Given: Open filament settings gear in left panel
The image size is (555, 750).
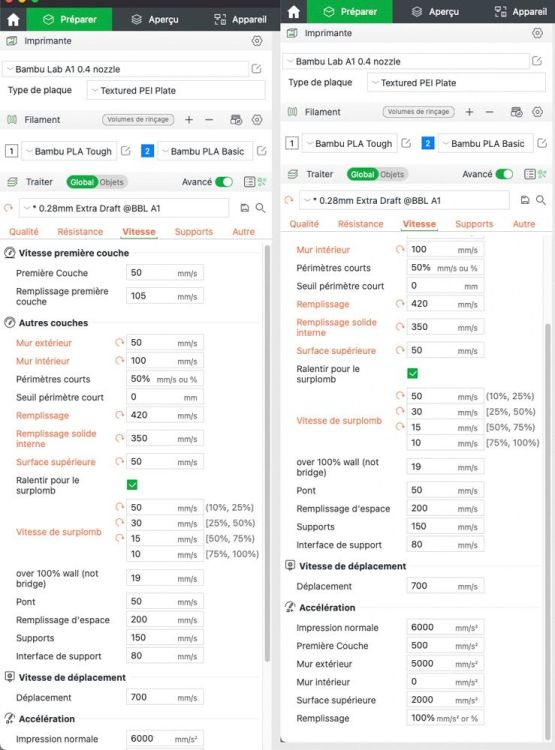Looking at the screenshot, I should click(x=257, y=120).
